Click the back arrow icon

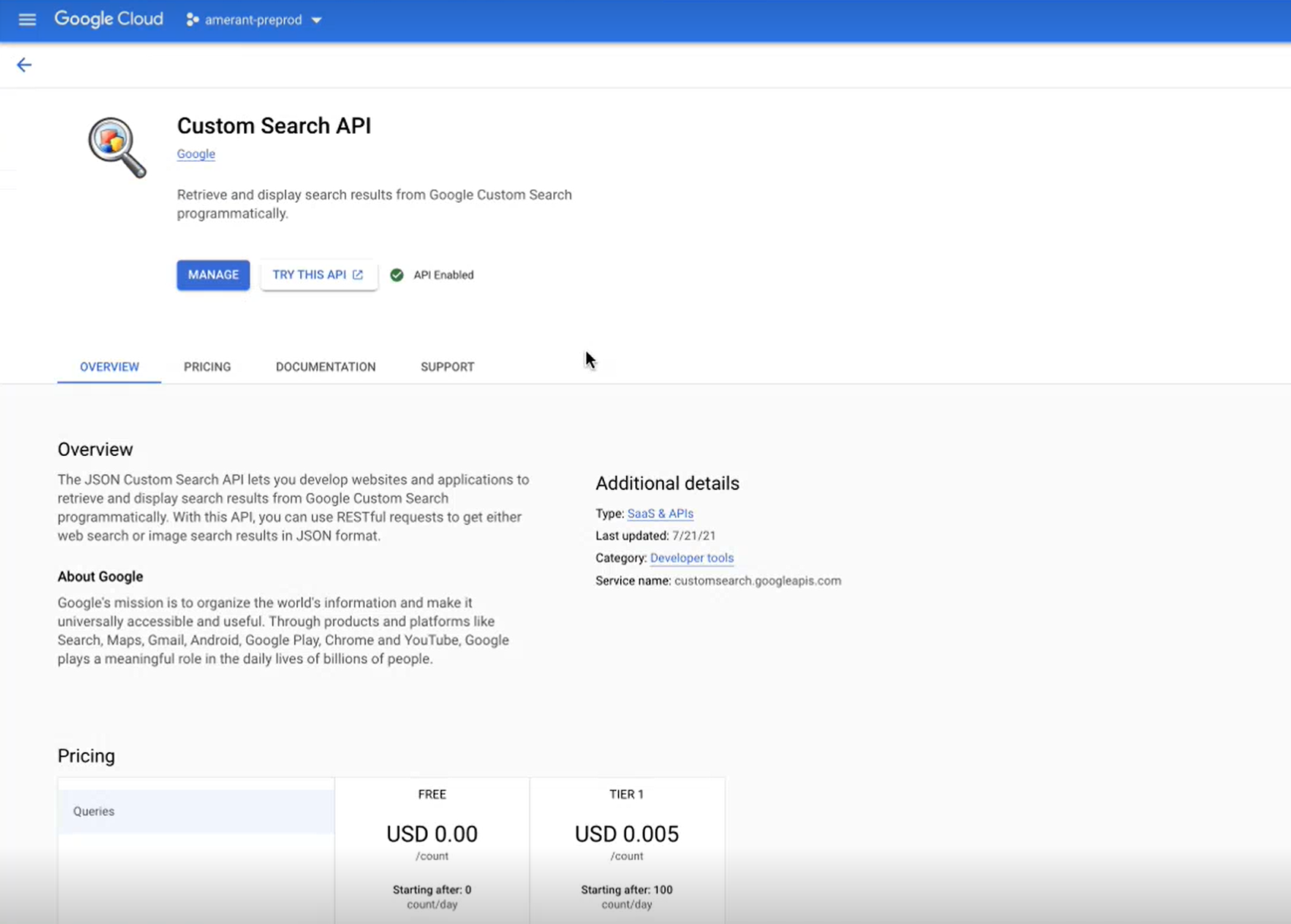pyautogui.click(x=24, y=65)
